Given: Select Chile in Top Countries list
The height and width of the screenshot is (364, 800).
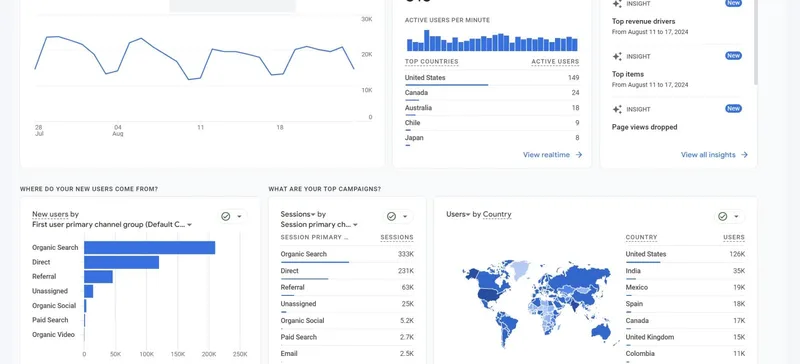Looking at the screenshot, I should coord(492,123).
